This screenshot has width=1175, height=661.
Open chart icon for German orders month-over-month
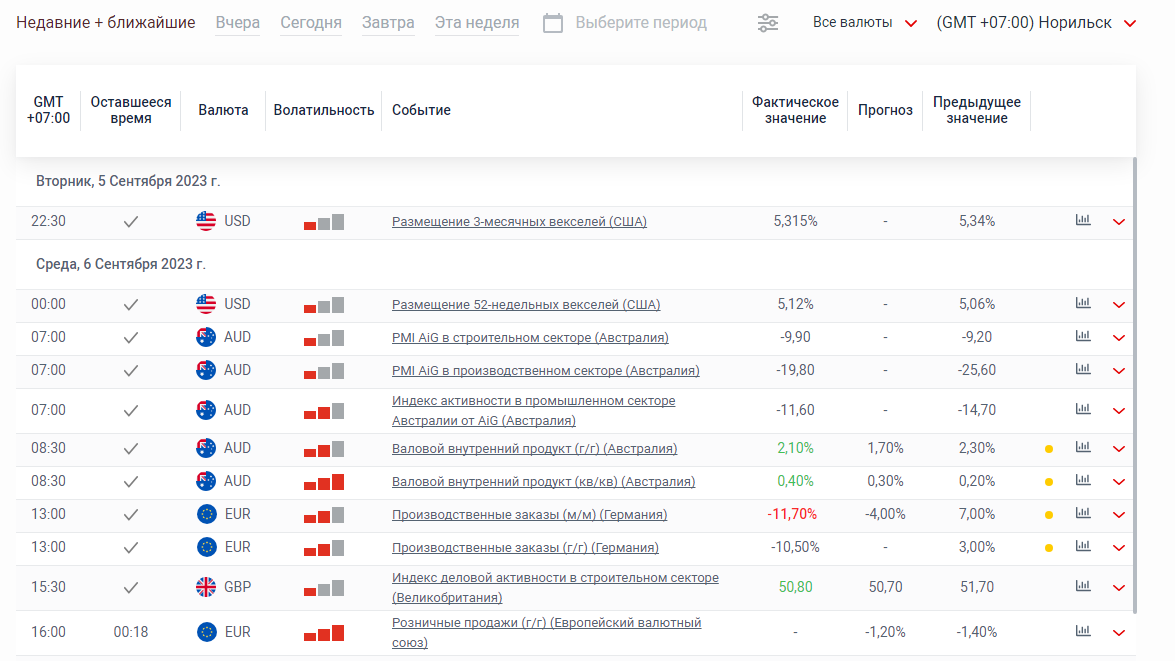[1083, 513]
